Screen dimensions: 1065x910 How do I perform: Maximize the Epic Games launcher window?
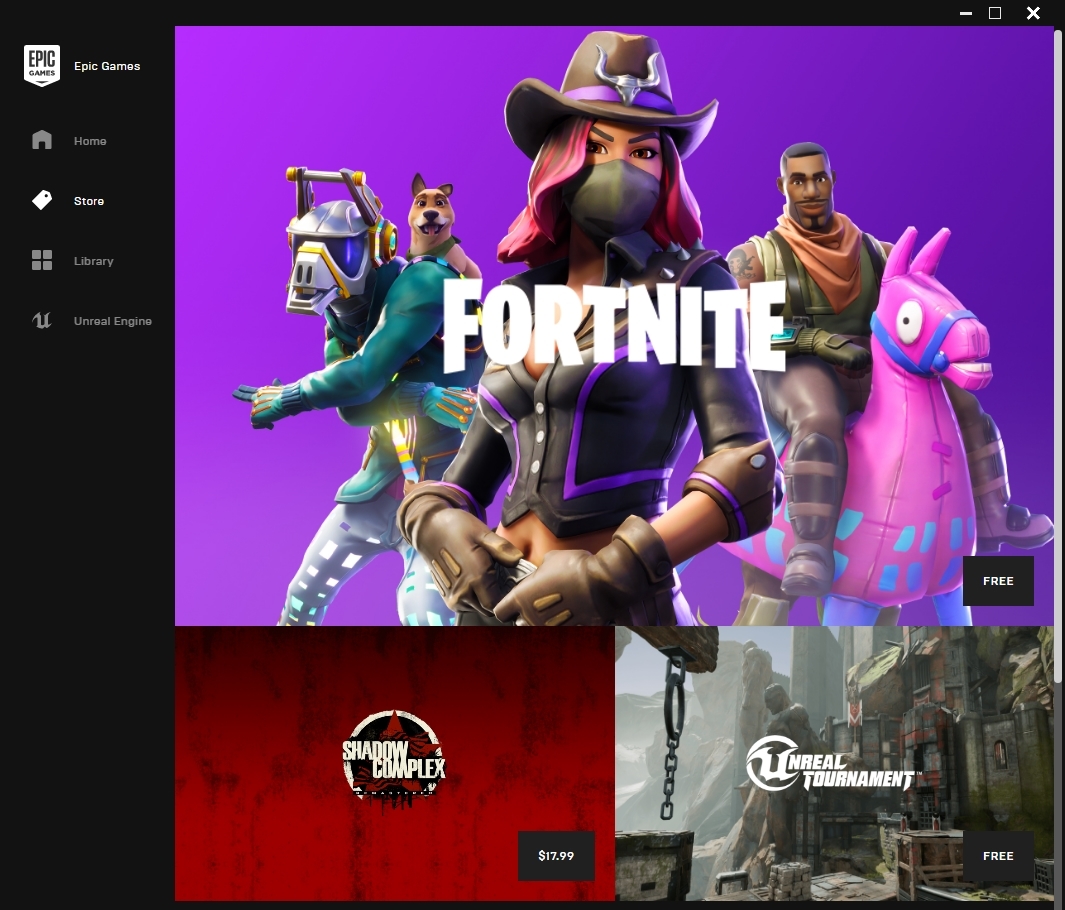coord(995,13)
